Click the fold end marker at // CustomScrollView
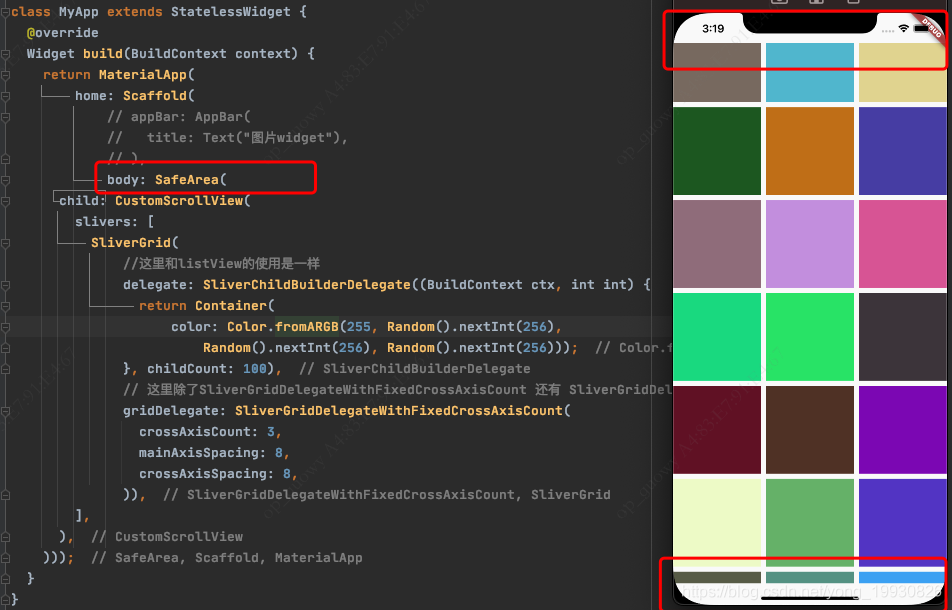Screen dimensions: 952x610 pyautogui.click(x=5, y=537)
